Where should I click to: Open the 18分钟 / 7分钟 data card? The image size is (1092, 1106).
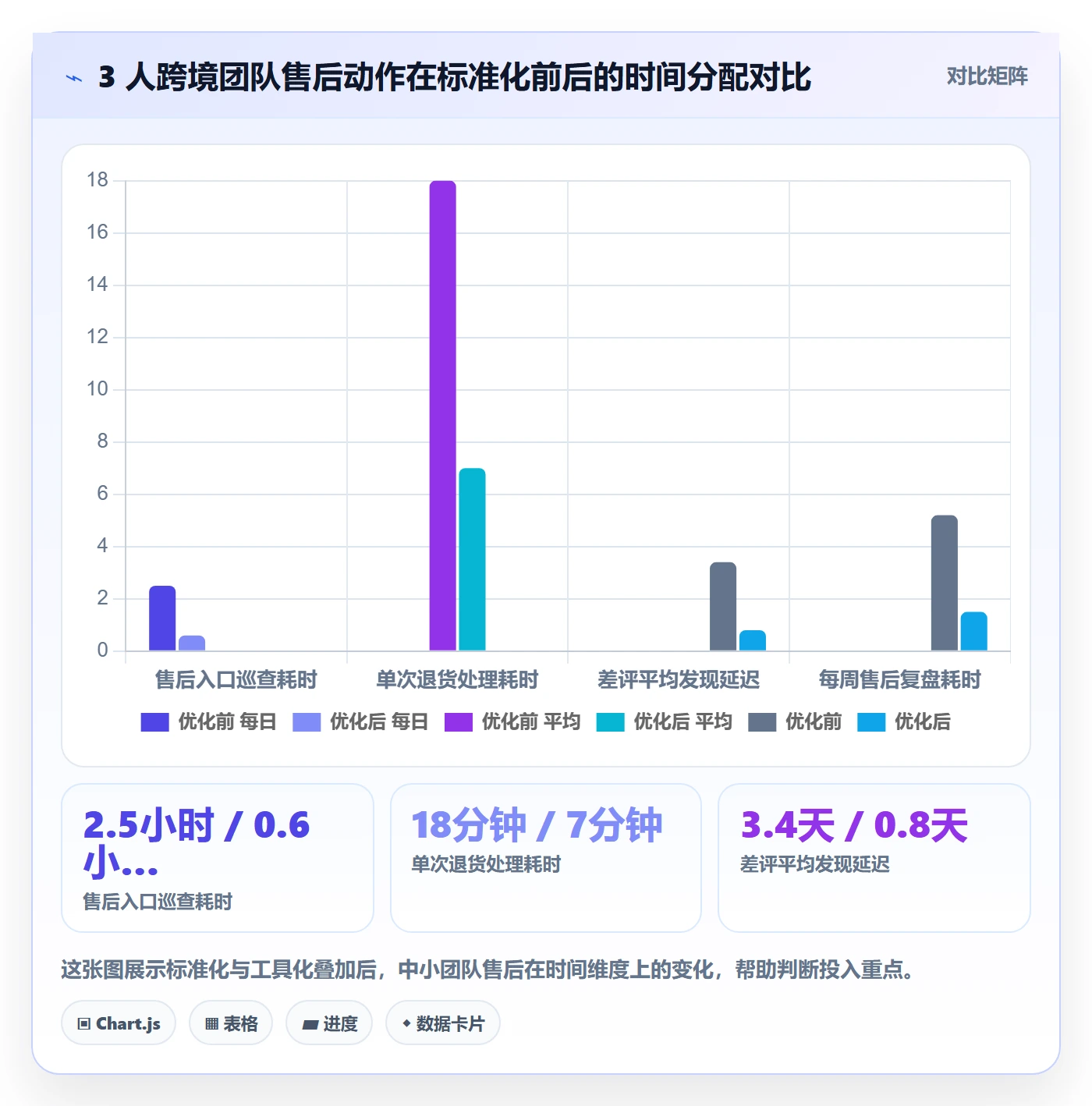[x=546, y=858]
